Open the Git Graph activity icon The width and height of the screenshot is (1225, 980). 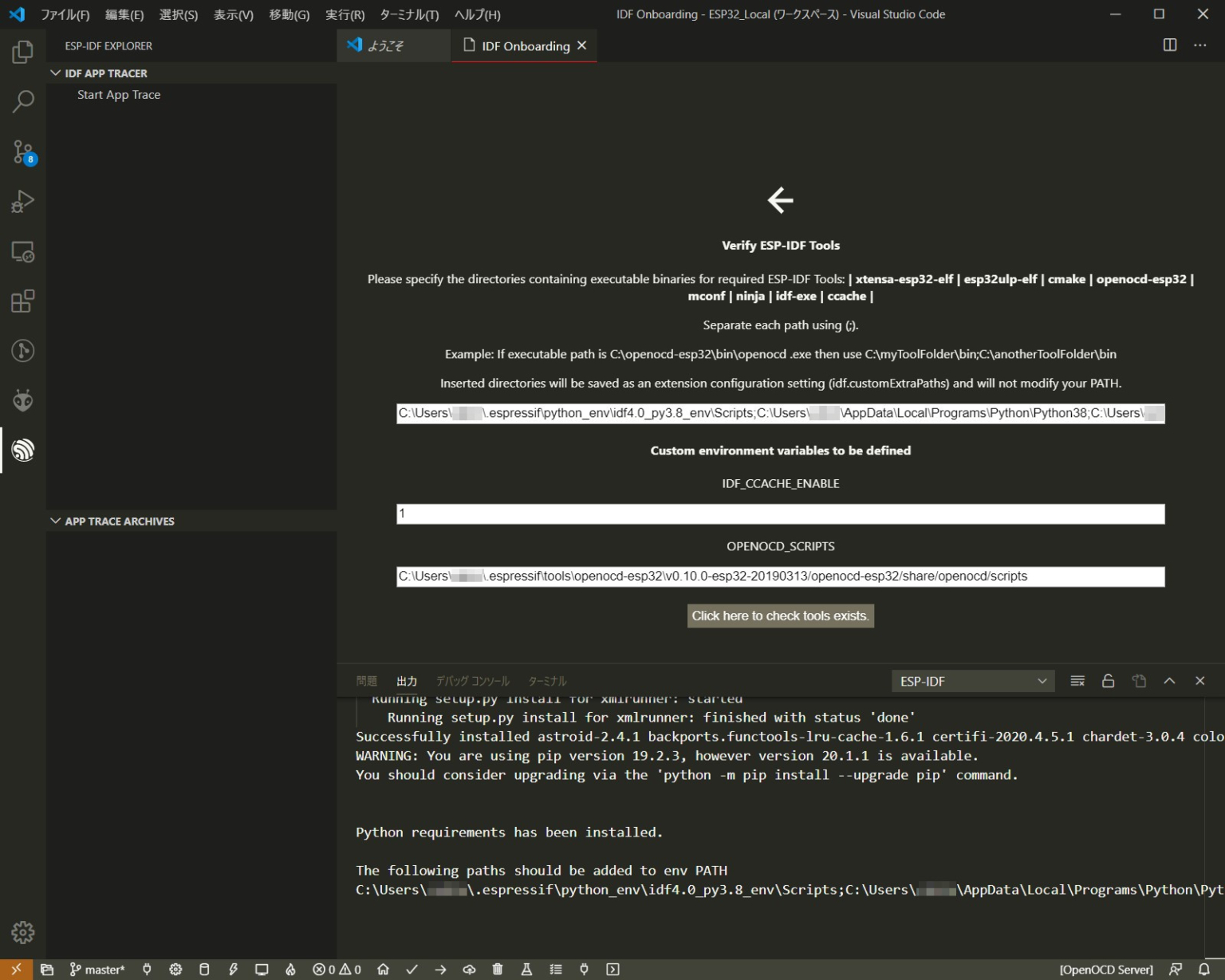[x=22, y=350]
